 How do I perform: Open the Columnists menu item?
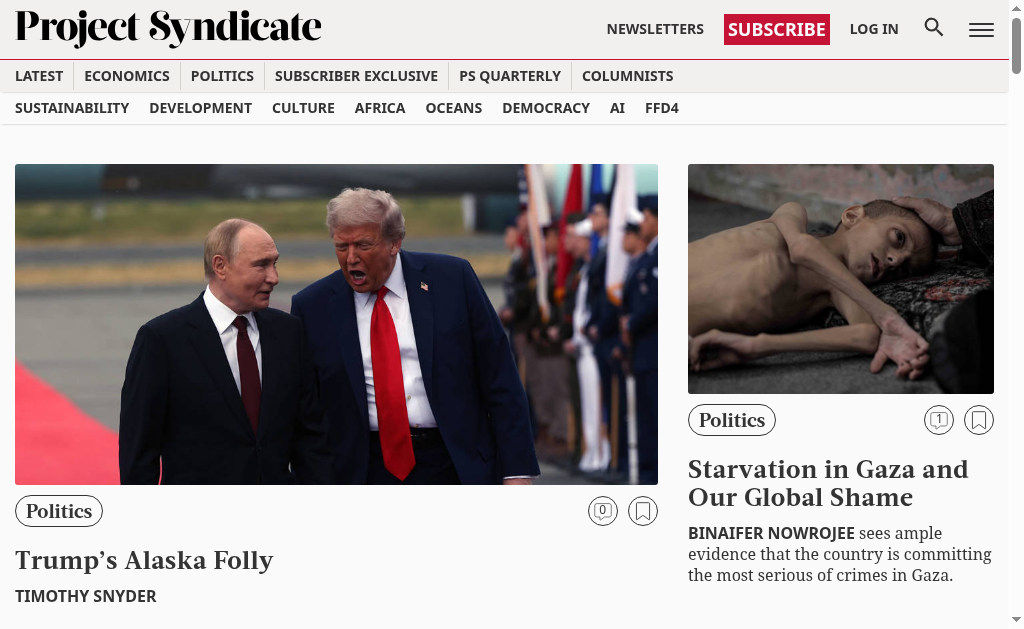point(627,76)
